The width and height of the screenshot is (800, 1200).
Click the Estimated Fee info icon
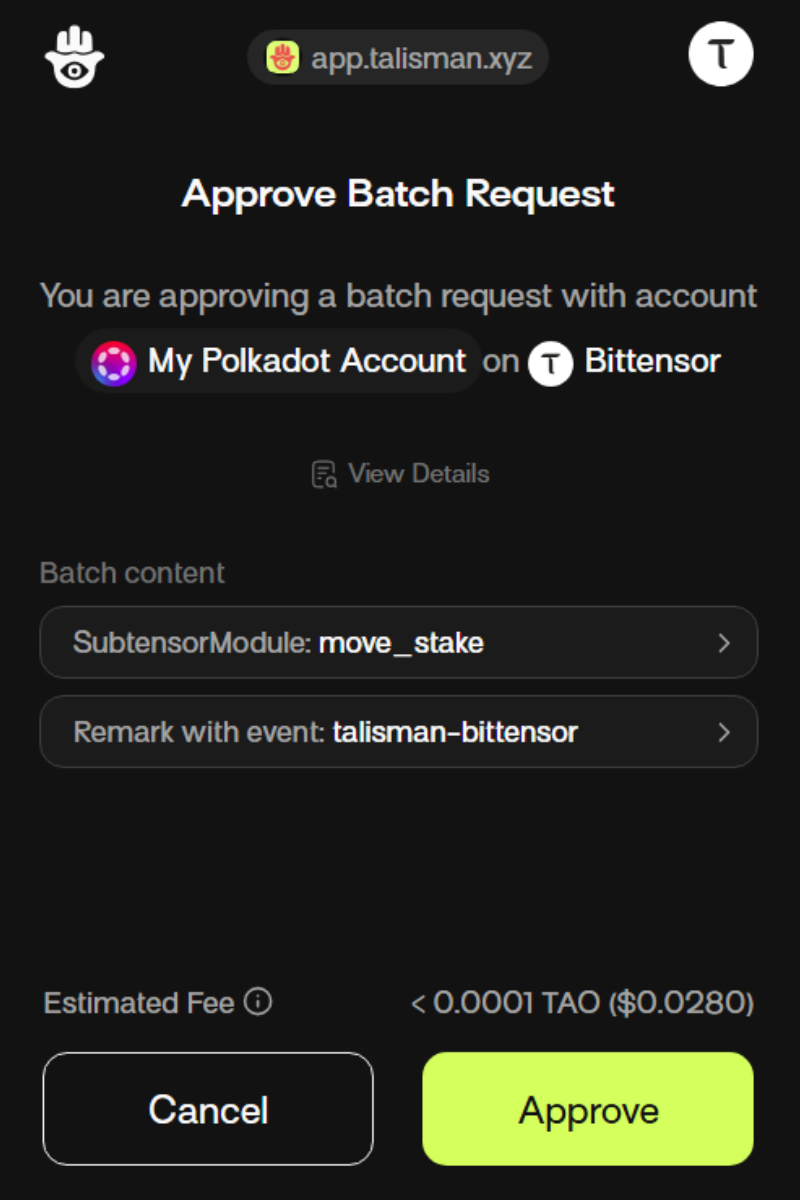pos(258,1001)
